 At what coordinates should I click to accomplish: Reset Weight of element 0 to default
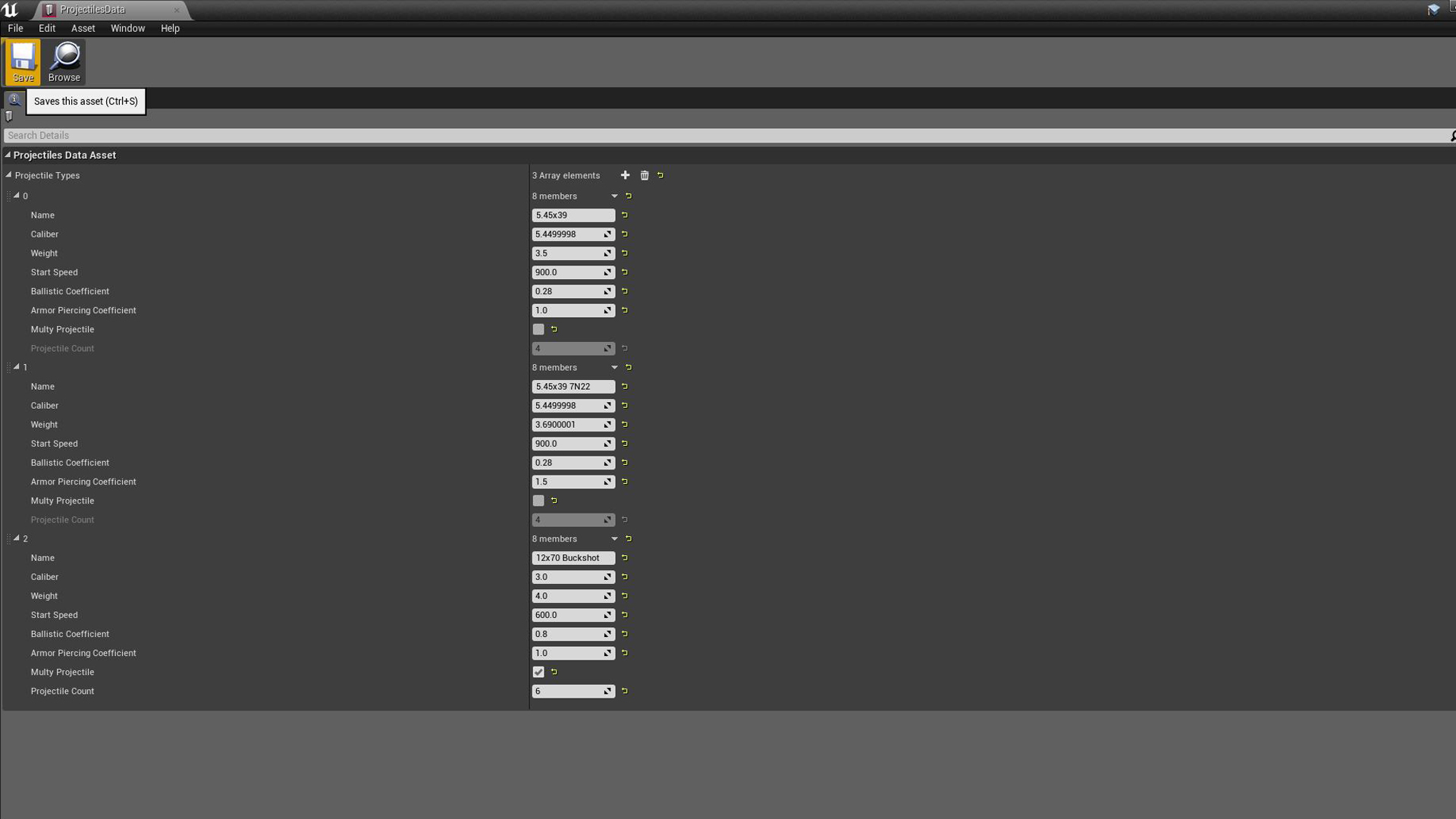(x=625, y=253)
